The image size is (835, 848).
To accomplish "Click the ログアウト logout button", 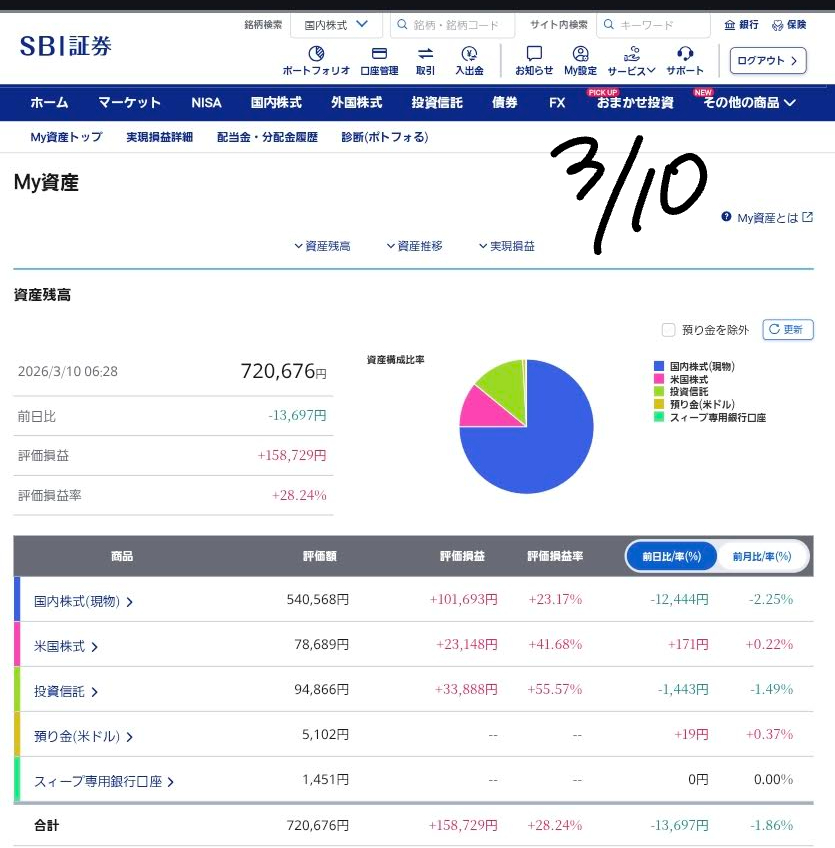I will coord(767,61).
